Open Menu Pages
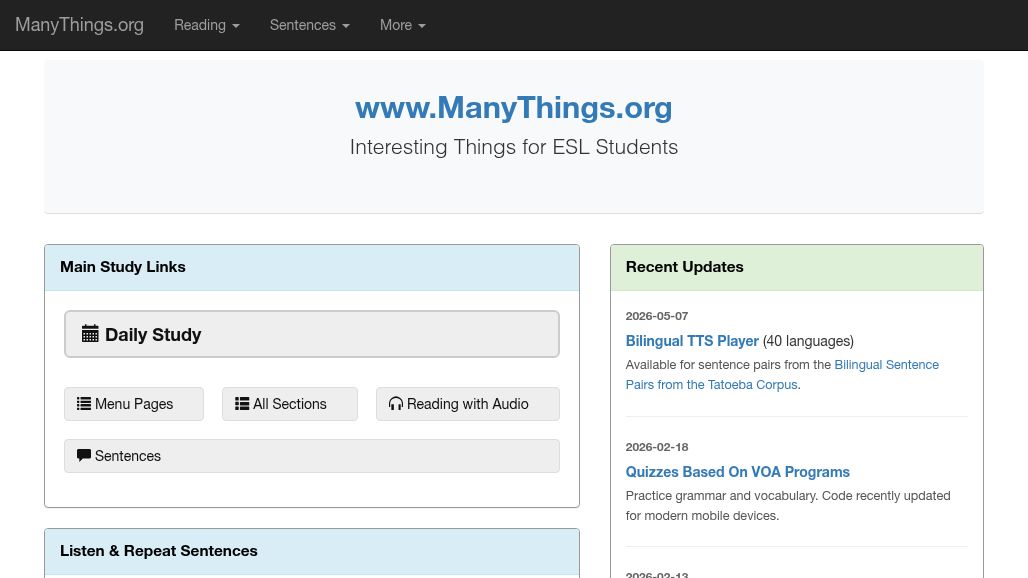Viewport: 1028px width, 578px height. pyautogui.click(x=134, y=404)
